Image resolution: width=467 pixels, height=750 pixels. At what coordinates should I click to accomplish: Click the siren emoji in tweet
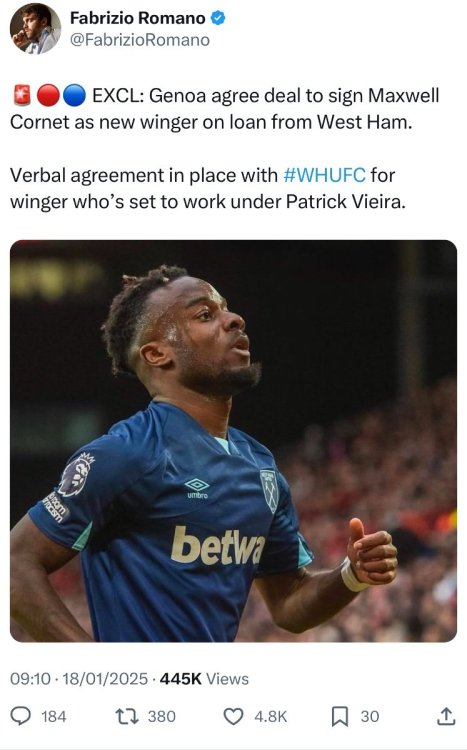[x=22, y=95]
